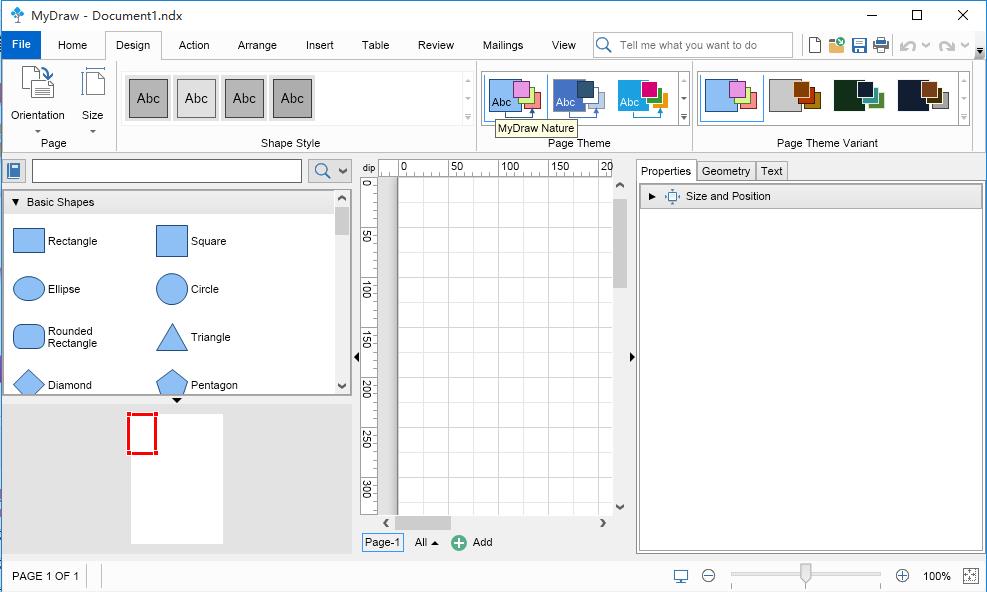The width and height of the screenshot is (987, 592).
Task: Open the Undo history dropdown arrow
Action: tap(926, 45)
